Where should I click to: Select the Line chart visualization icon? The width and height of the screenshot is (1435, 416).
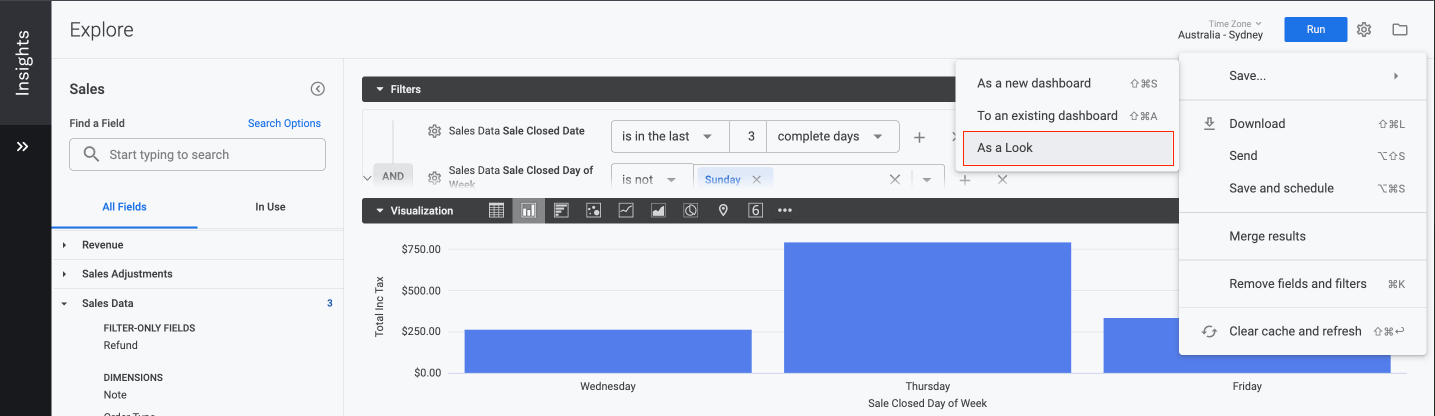click(x=626, y=211)
